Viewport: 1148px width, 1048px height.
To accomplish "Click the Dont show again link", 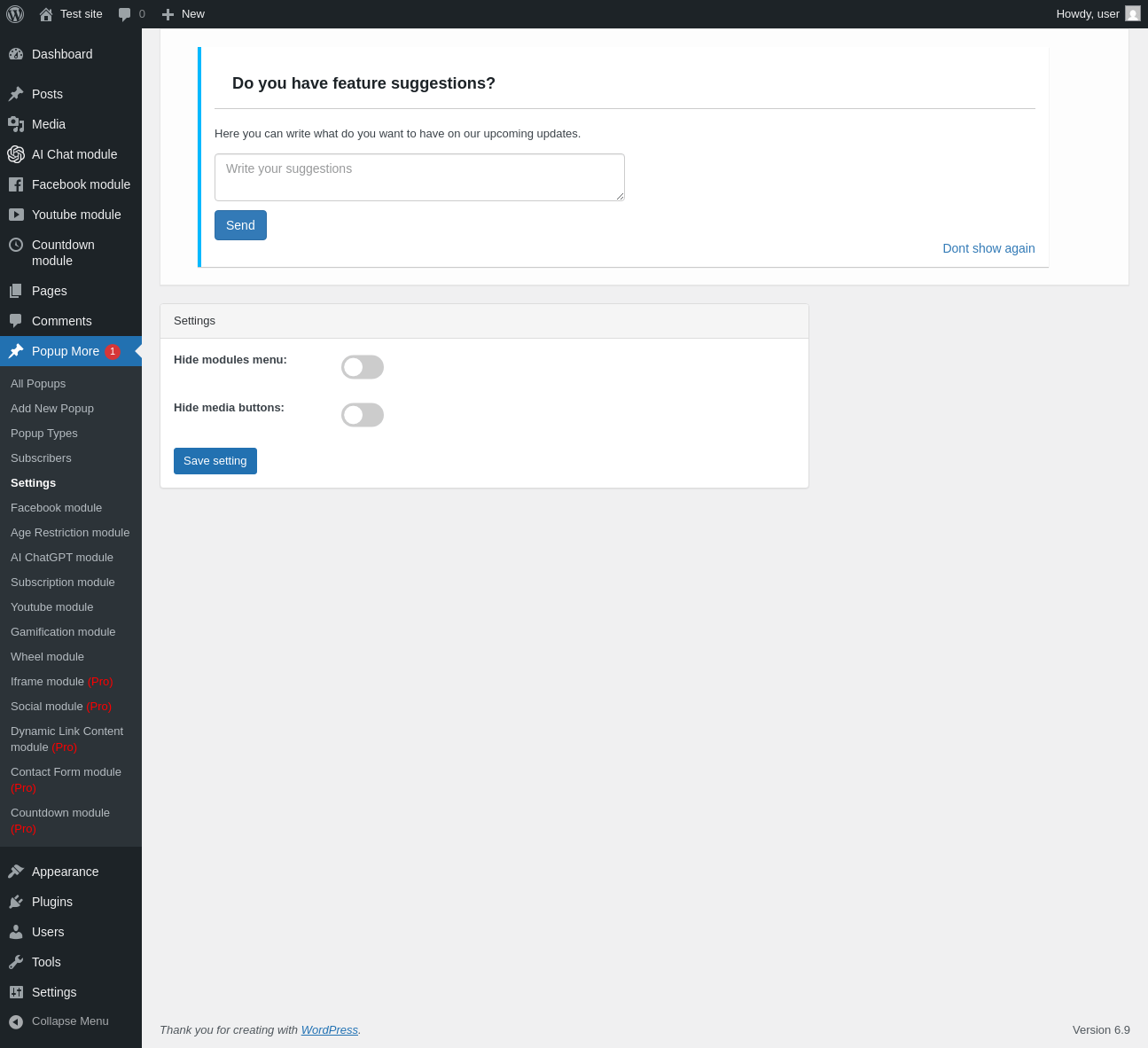I will tap(988, 248).
